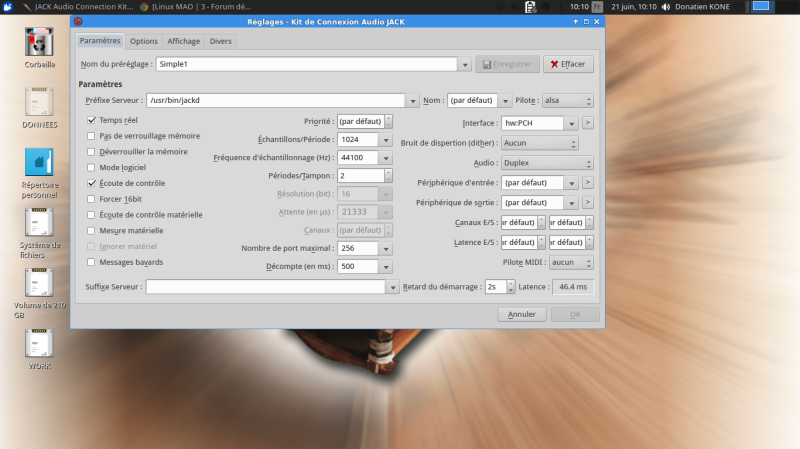Click the Nom du préréglage Simple1 field

307,64
